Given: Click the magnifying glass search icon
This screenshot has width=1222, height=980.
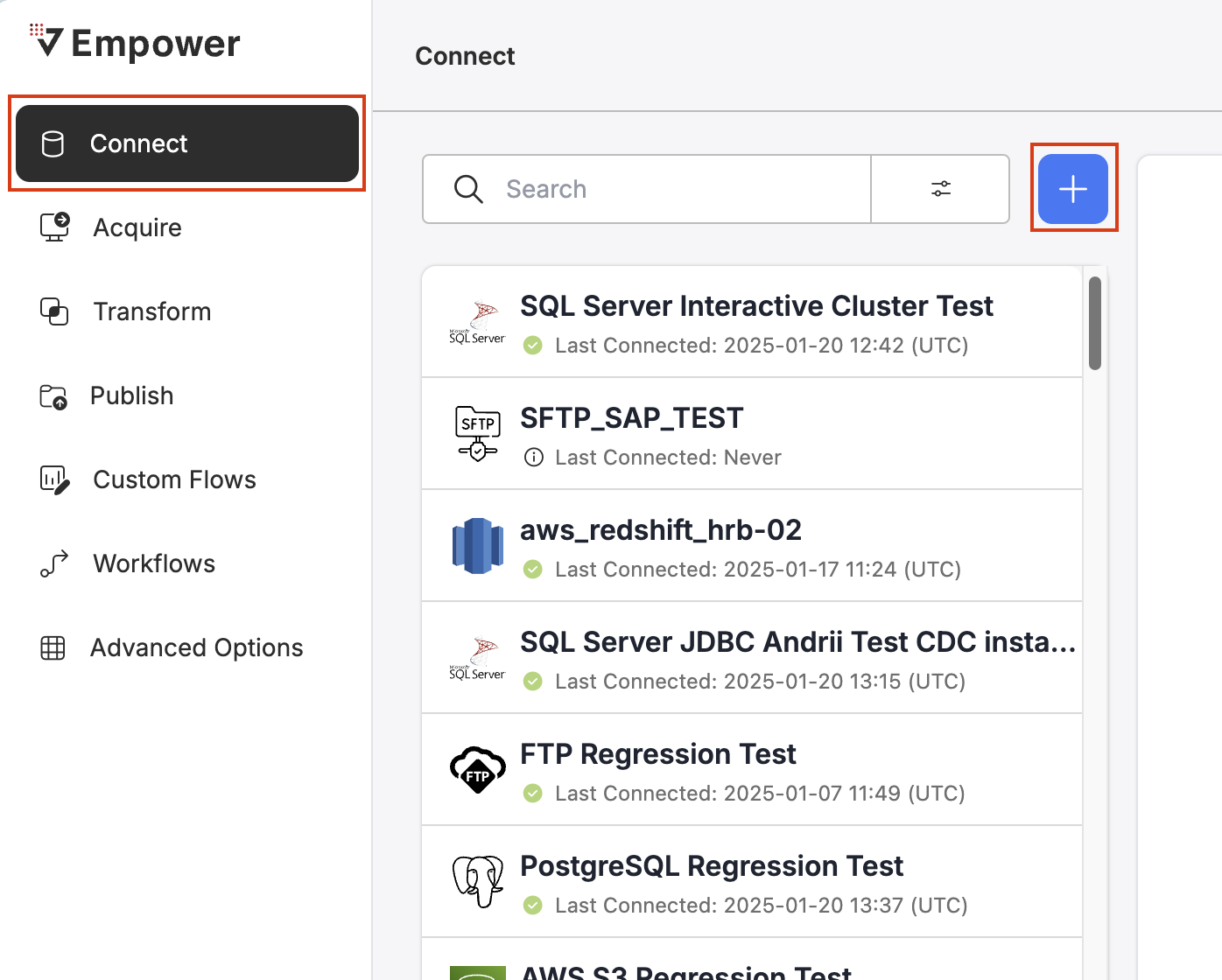Looking at the screenshot, I should coord(468,189).
